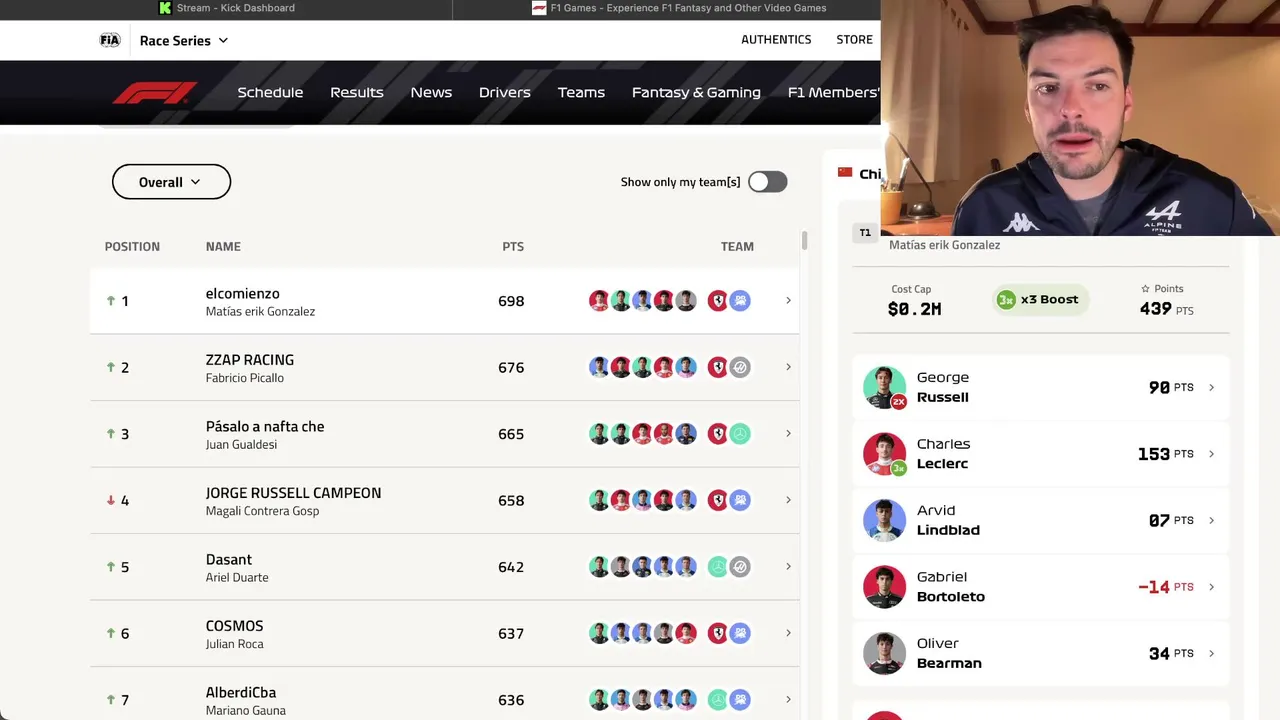
Task: Open the F1 Members menu item
Action: tap(834, 92)
